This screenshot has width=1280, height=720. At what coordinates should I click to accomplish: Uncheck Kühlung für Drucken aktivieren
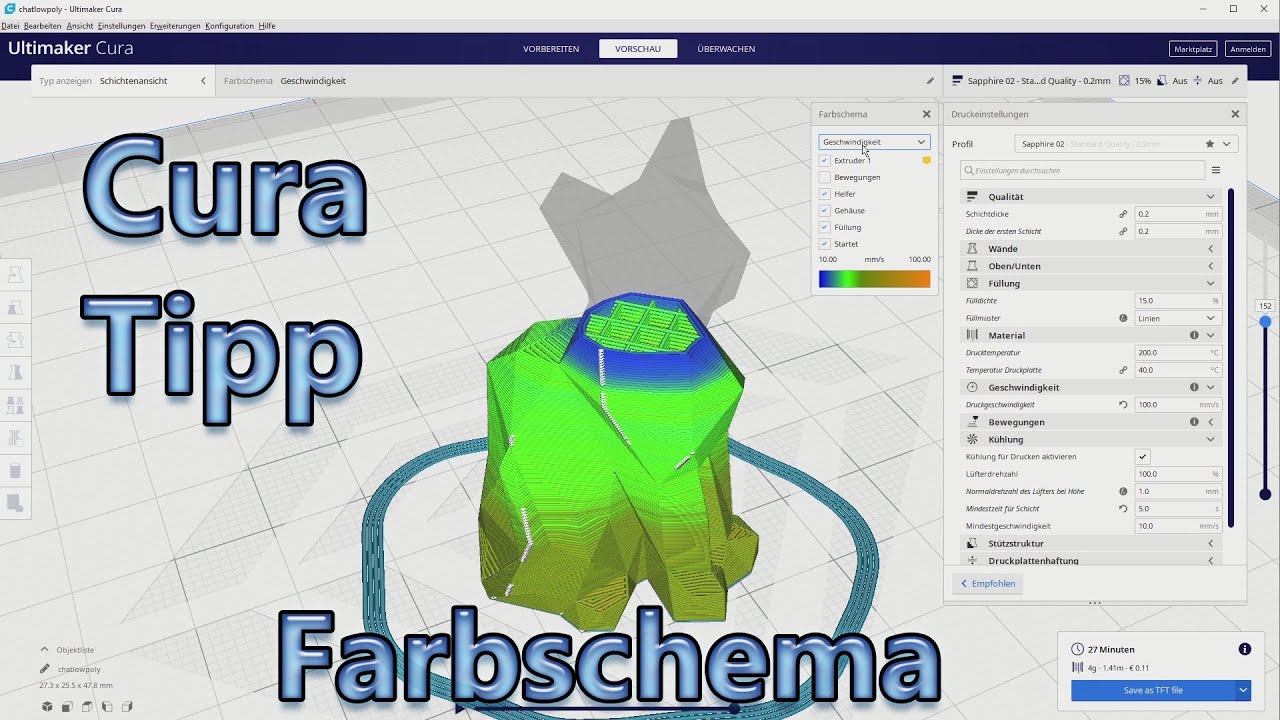pyautogui.click(x=1143, y=457)
